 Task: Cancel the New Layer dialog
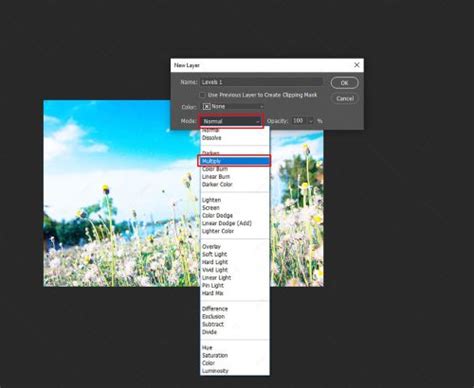coord(345,98)
